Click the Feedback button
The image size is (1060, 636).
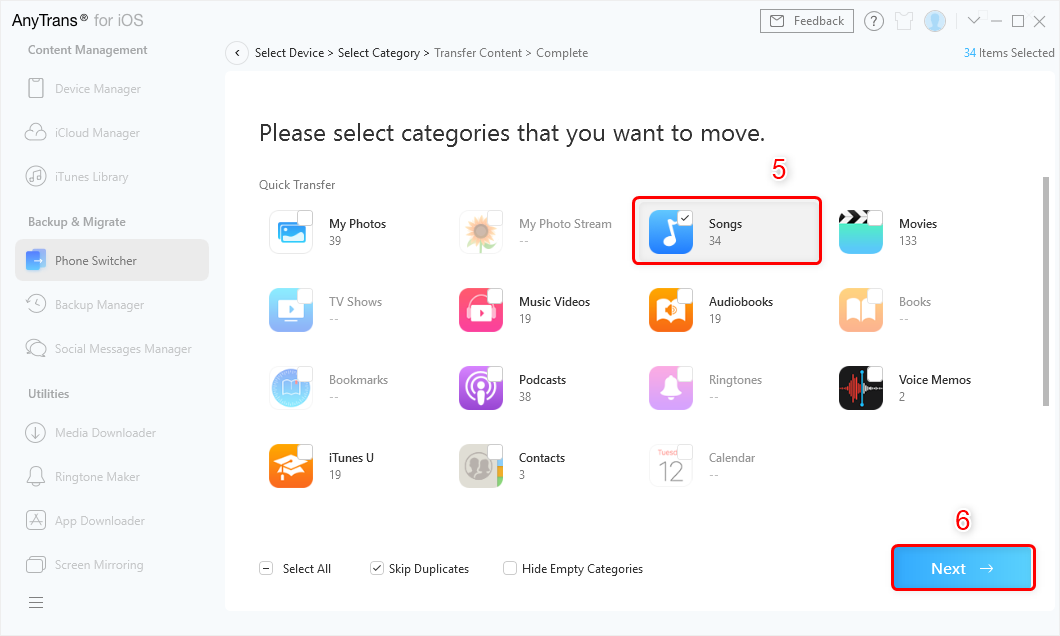tap(806, 20)
